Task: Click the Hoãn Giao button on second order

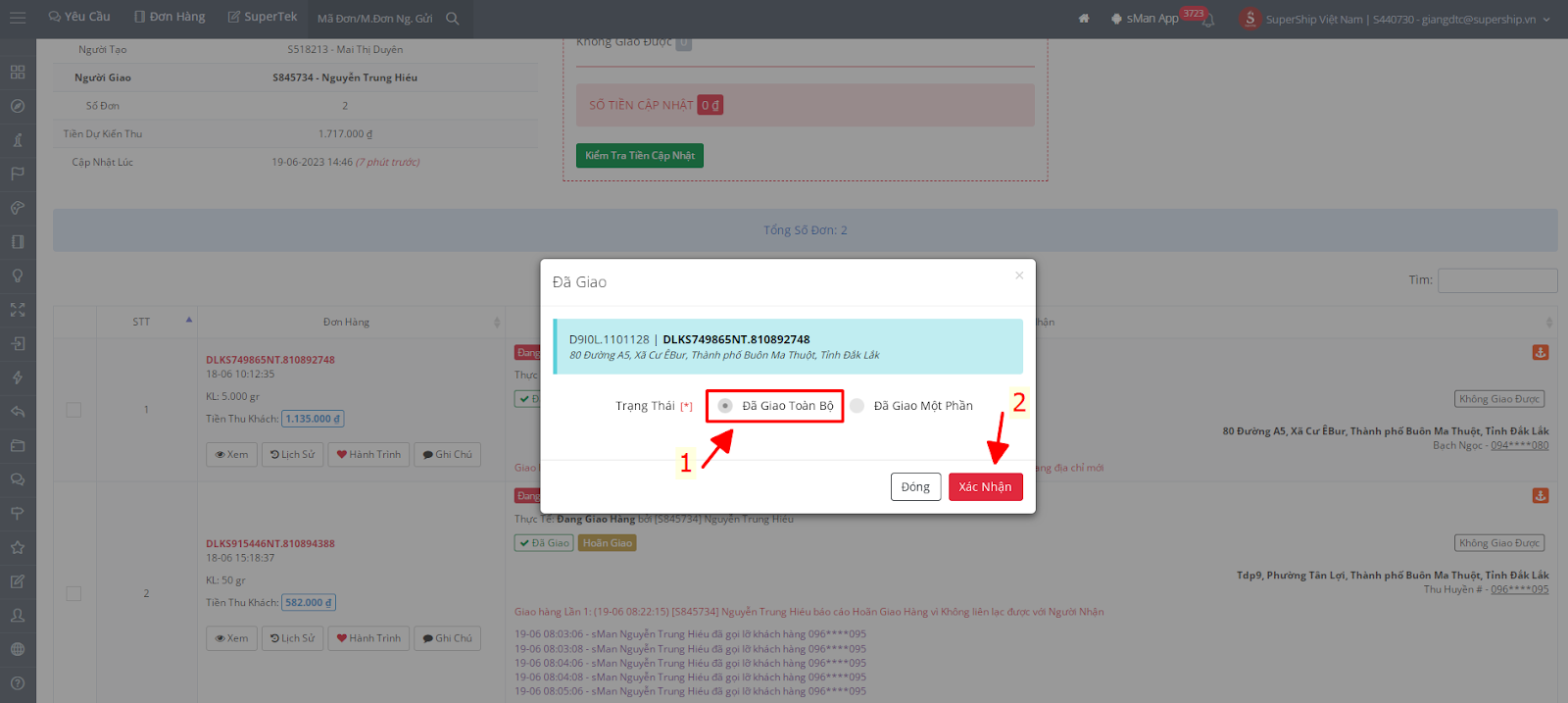Action: (x=608, y=543)
